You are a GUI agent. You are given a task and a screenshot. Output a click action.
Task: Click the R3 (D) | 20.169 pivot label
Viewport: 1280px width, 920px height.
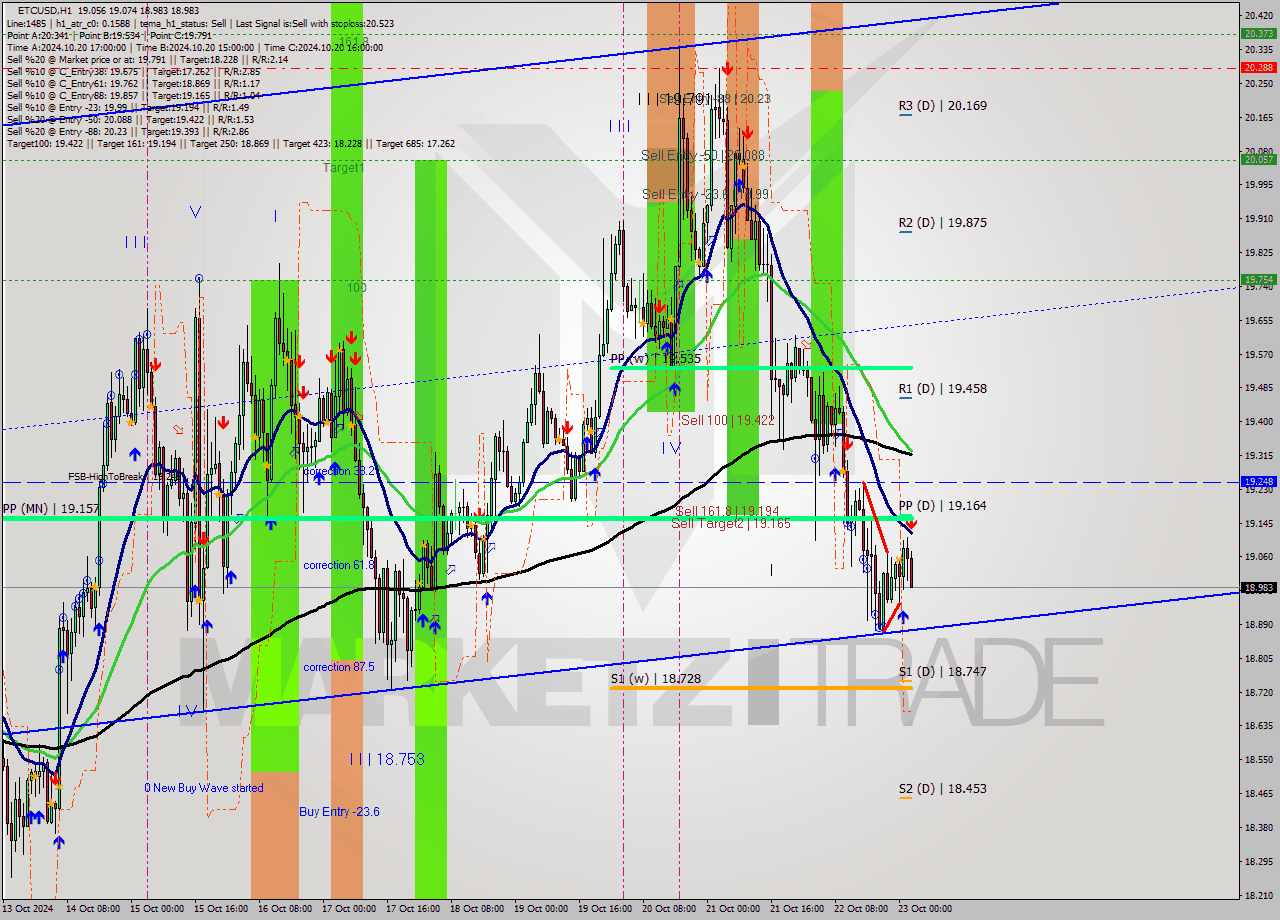942,105
